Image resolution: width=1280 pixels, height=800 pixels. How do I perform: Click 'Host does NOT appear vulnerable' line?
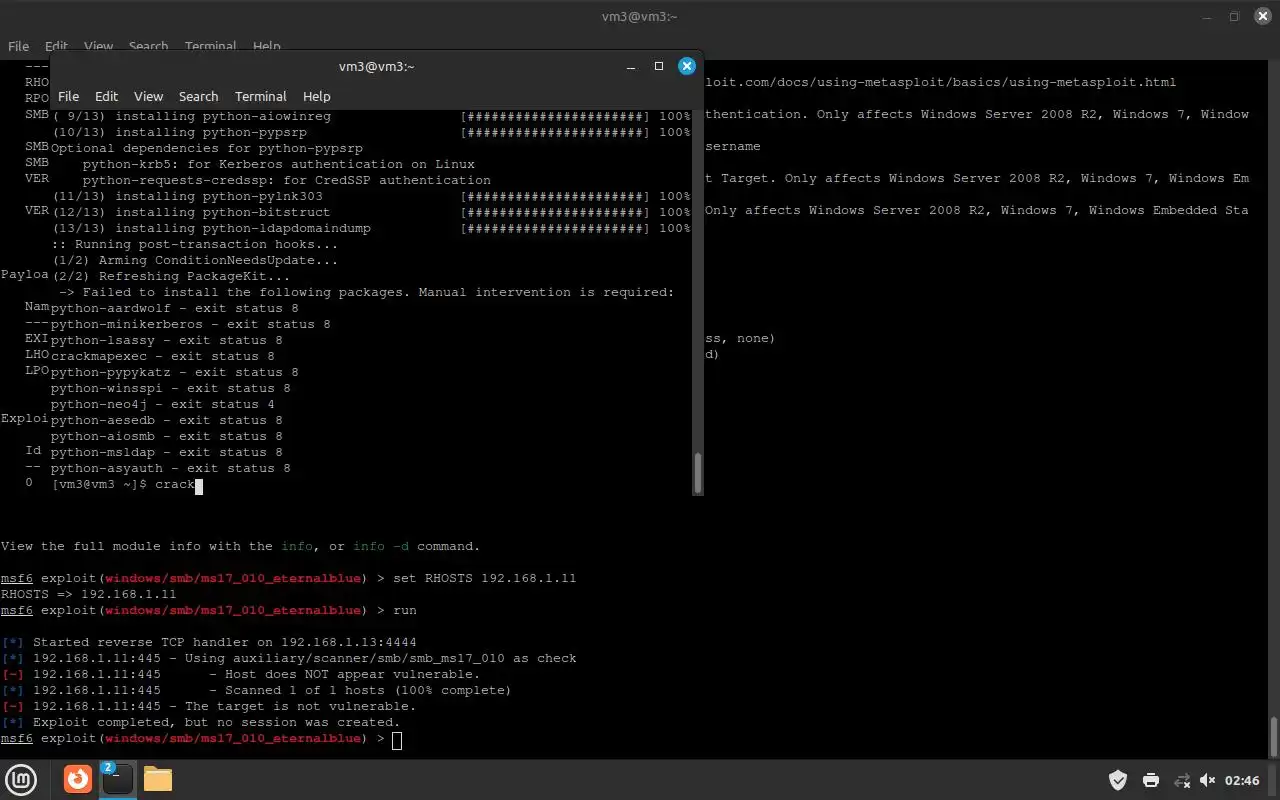[x=240, y=674]
